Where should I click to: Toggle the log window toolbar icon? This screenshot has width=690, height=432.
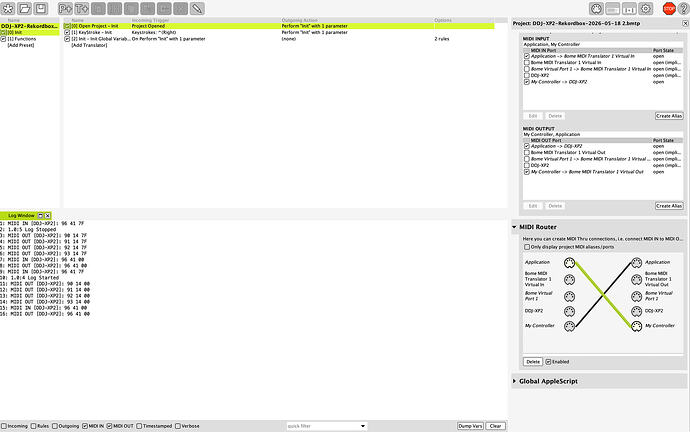point(612,8)
